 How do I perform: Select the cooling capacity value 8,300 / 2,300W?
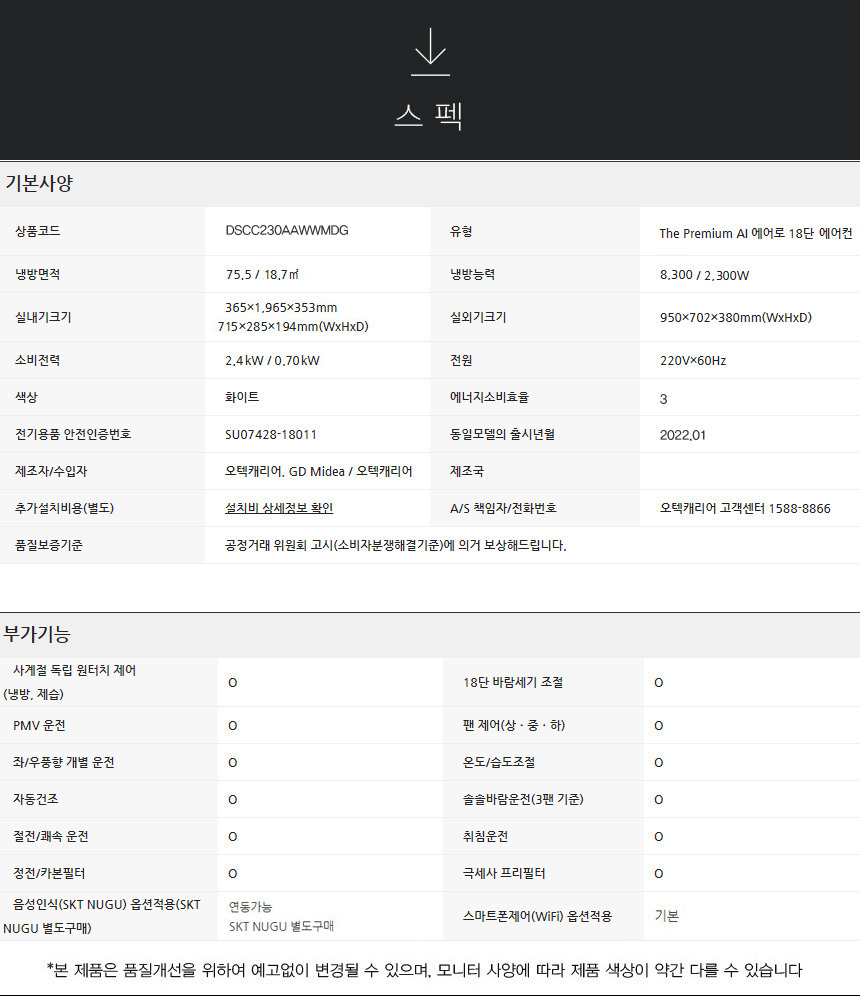coord(704,275)
